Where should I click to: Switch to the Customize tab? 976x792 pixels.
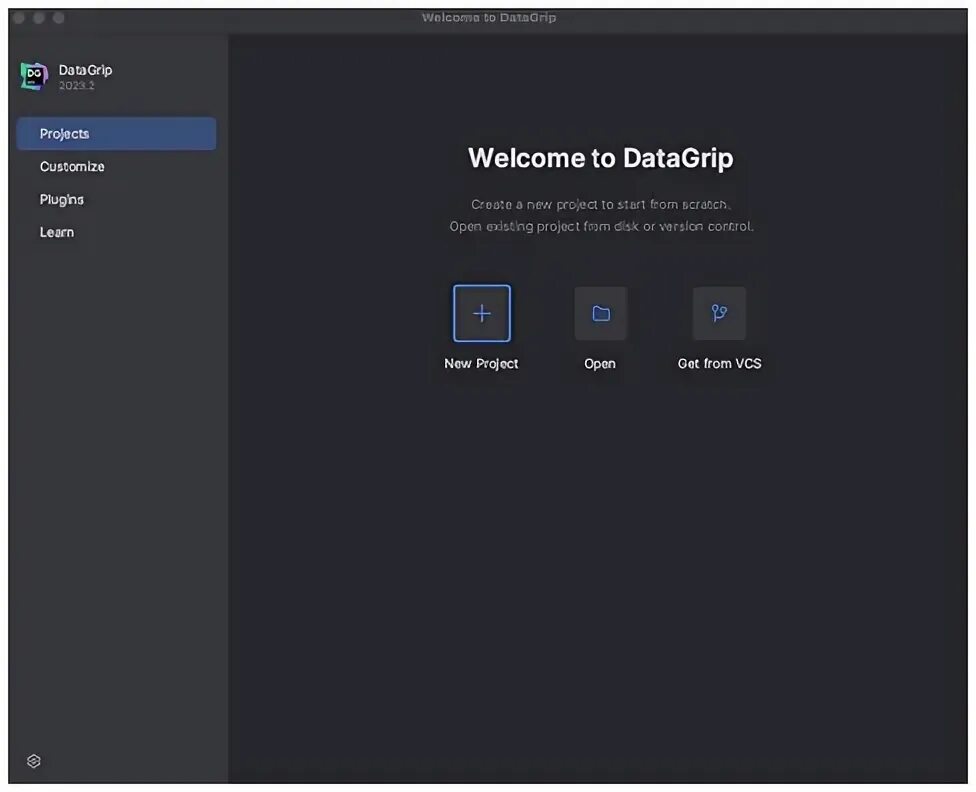point(116,166)
